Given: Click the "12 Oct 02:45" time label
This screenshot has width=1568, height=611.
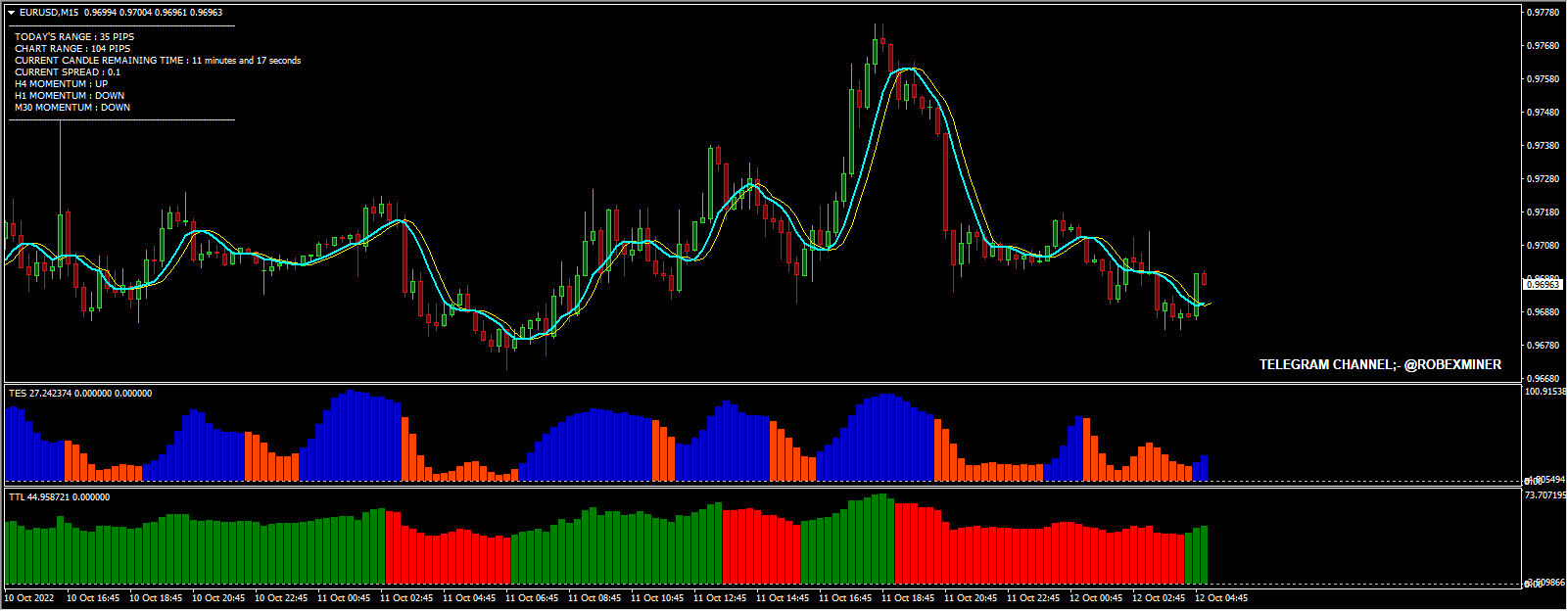Looking at the screenshot, I should 1159,598.
